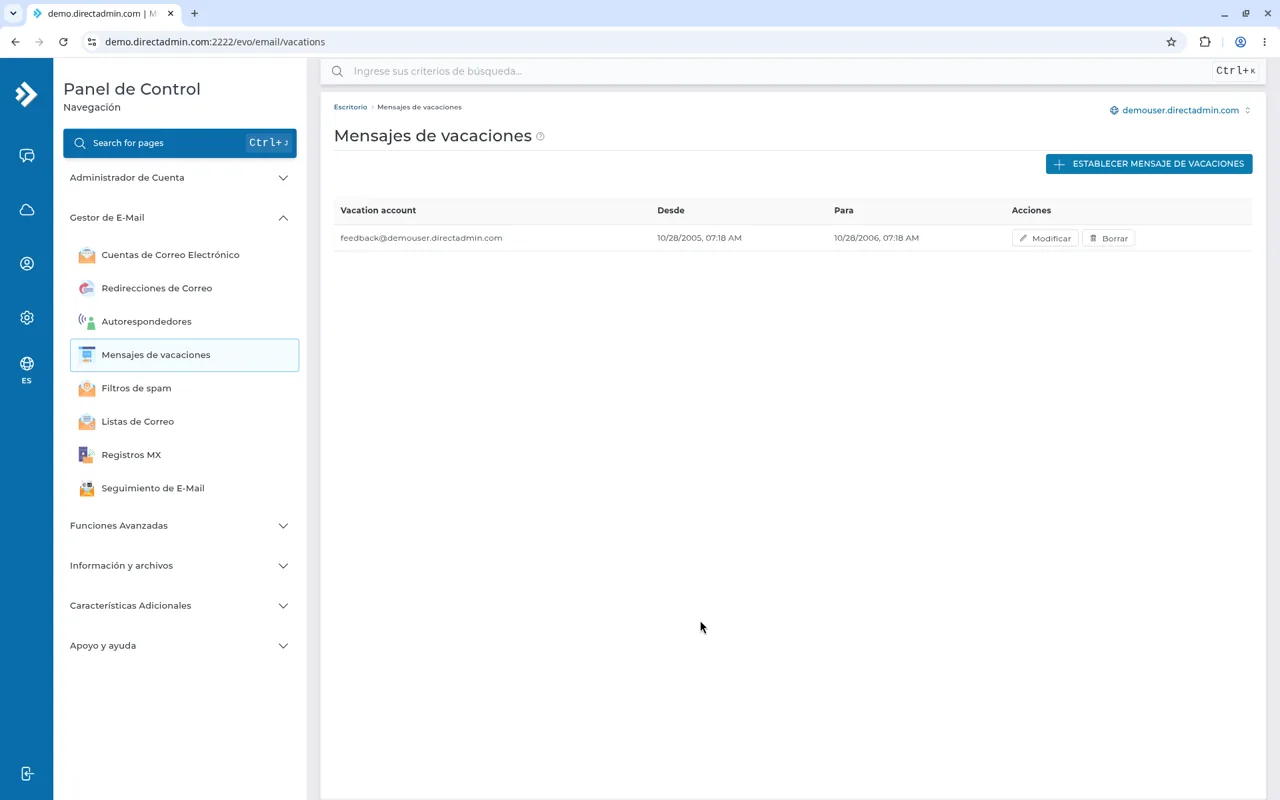Click the browser address bar URL

[x=215, y=42]
